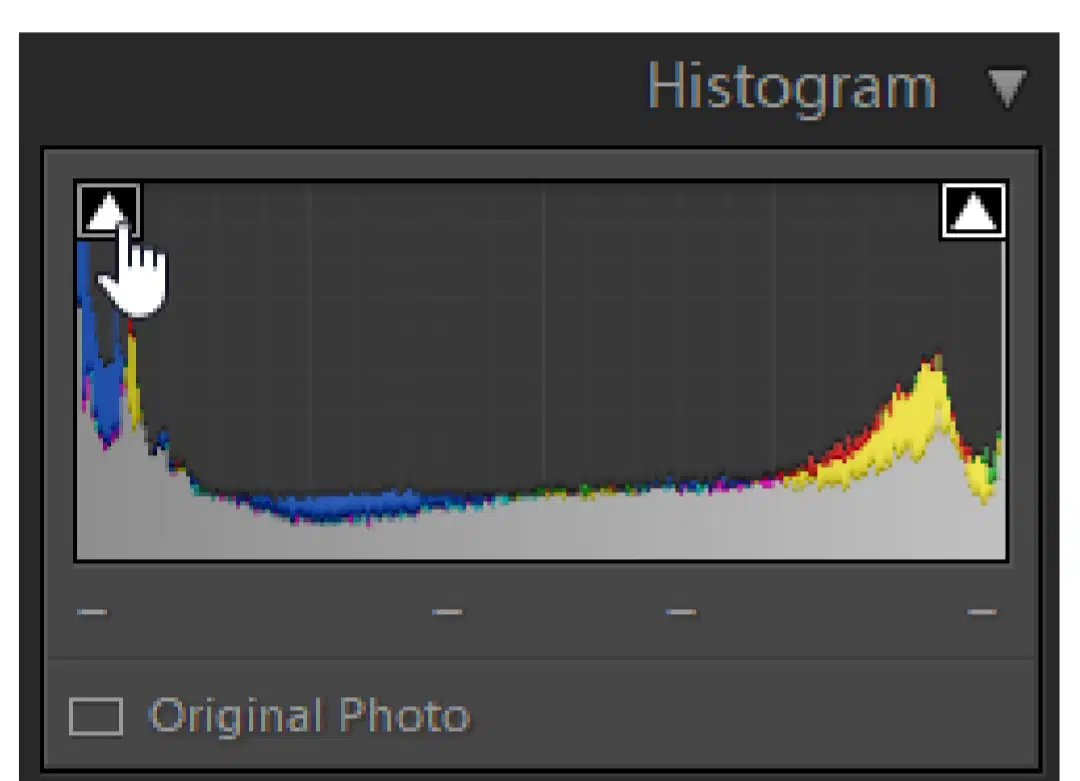
Task: Click the Histogram panel title
Action: pos(792,87)
